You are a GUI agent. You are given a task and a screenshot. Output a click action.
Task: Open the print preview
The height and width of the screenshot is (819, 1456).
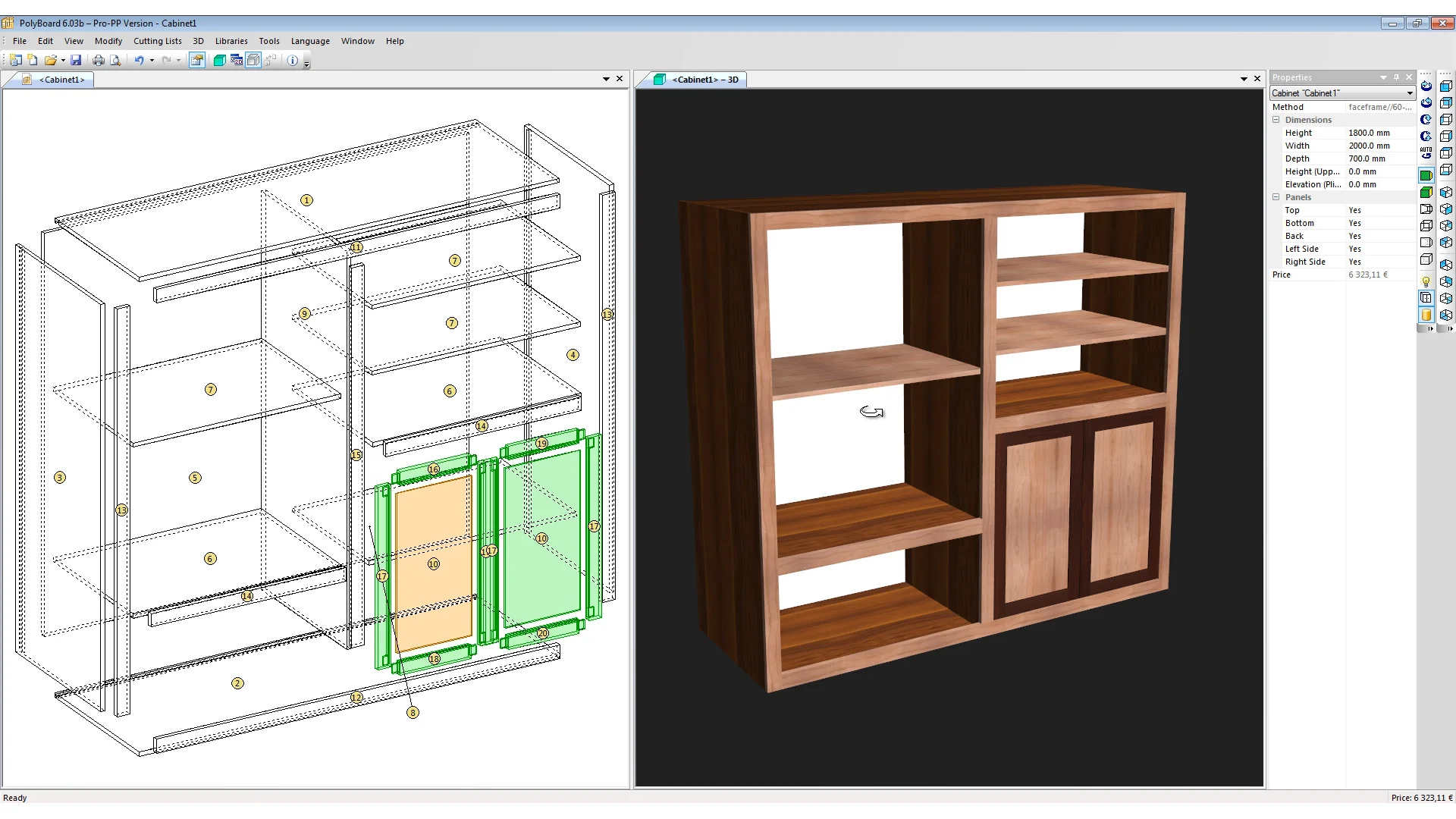coord(115,60)
